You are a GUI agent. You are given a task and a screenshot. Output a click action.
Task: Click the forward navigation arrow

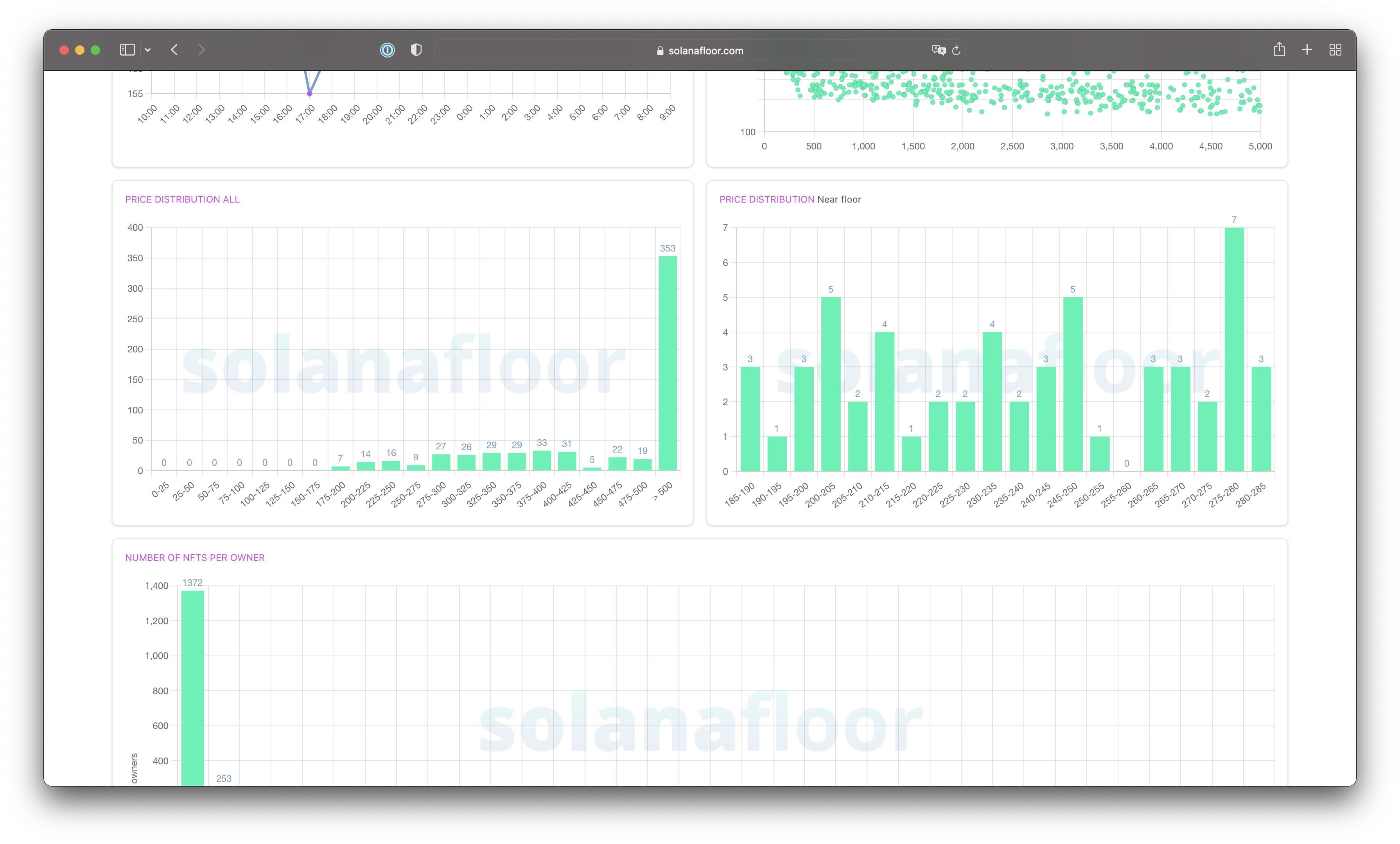(201, 50)
